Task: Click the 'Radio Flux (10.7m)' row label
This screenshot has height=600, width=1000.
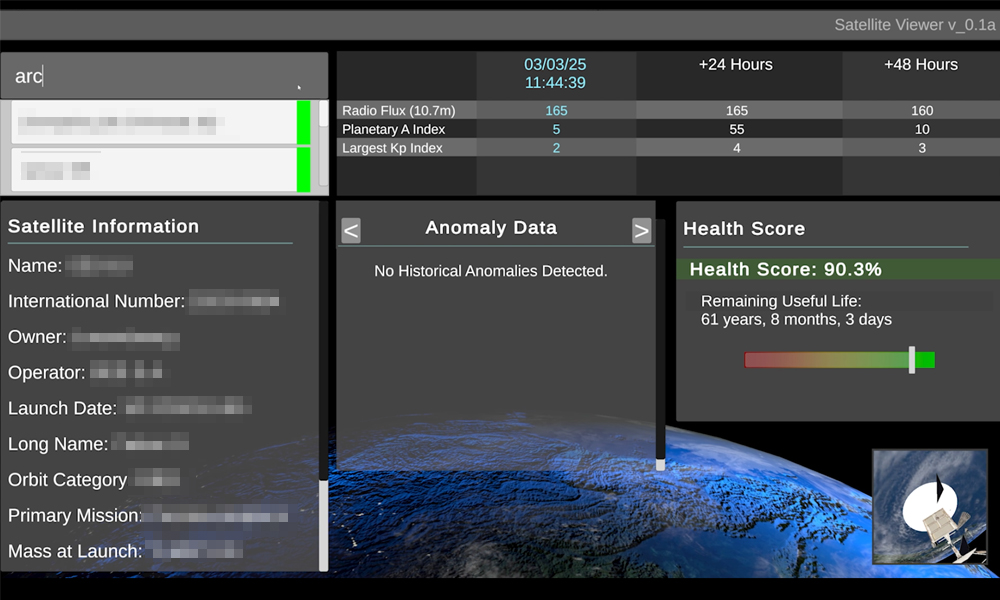Action: pos(399,110)
